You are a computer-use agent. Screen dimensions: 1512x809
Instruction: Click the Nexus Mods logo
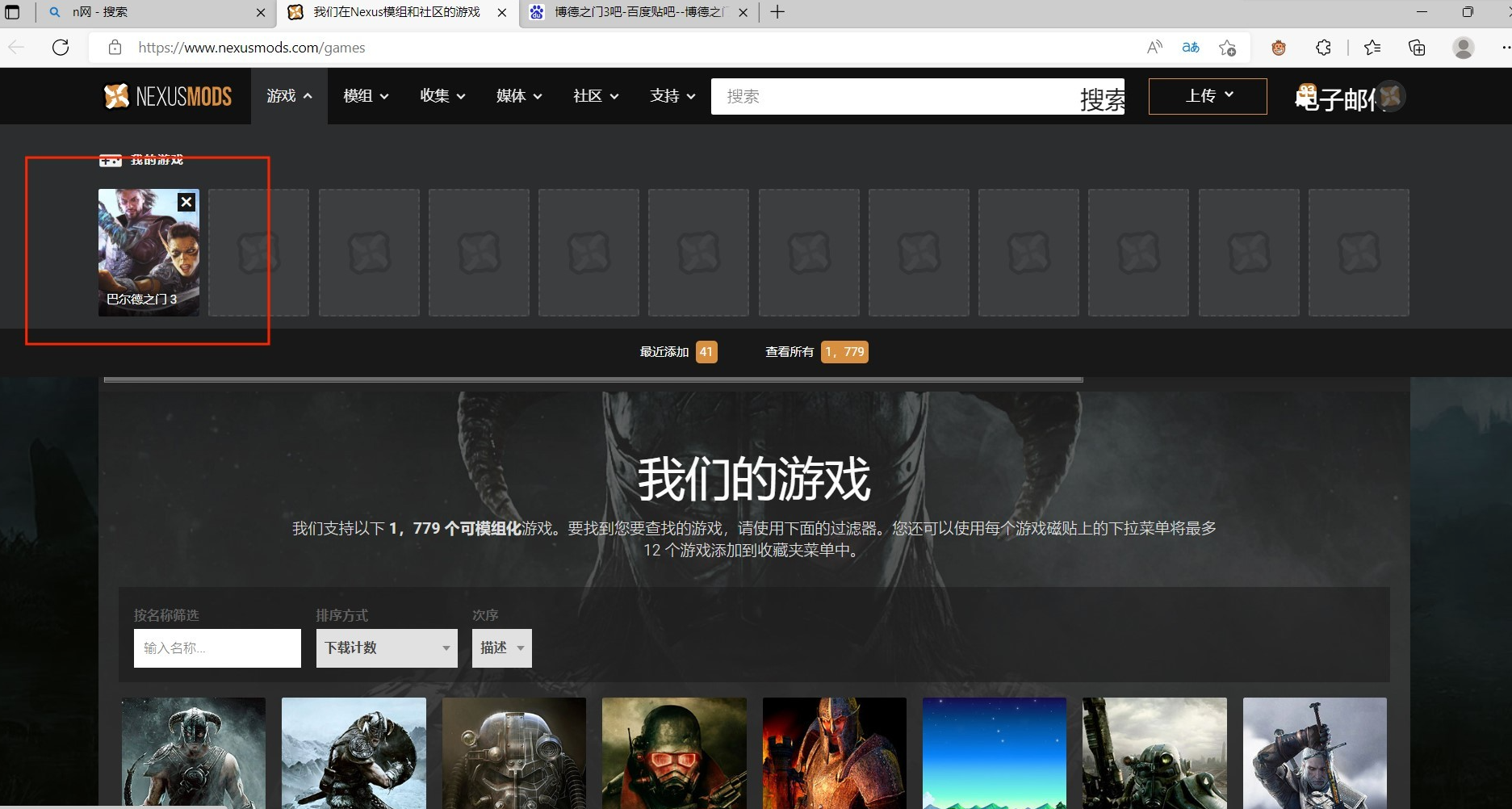pyautogui.click(x=168, y=96)
